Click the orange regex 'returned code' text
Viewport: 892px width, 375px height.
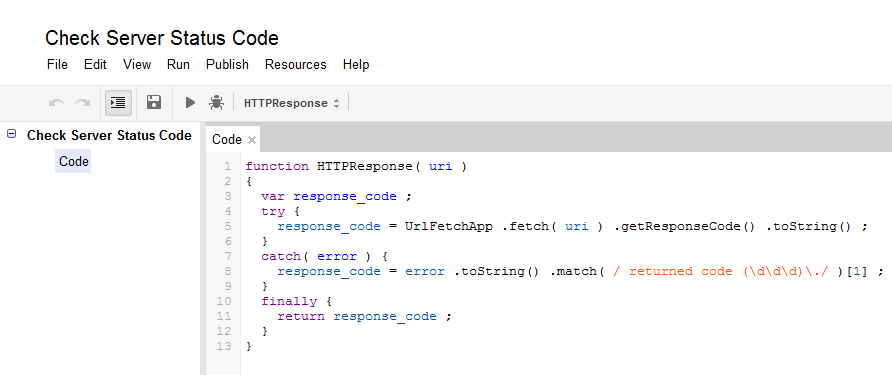click(681, 271)
